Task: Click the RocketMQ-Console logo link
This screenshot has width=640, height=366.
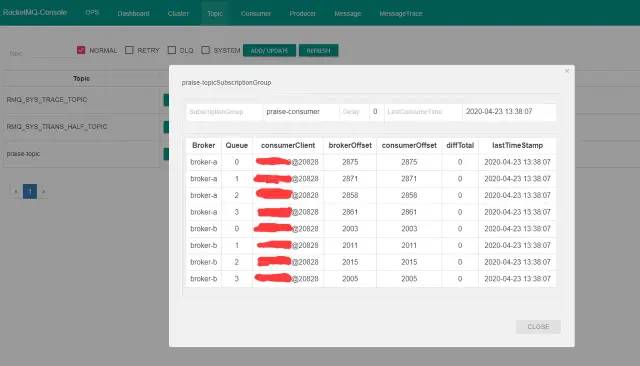Action: 35,12
